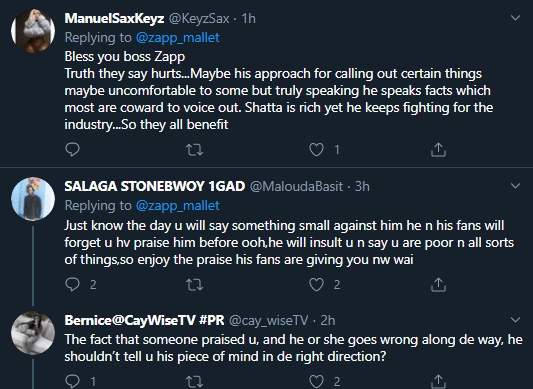Reply to Bernice@CayWiseTV's tweet
Screen dimensions: 533x389
[72, 381]
